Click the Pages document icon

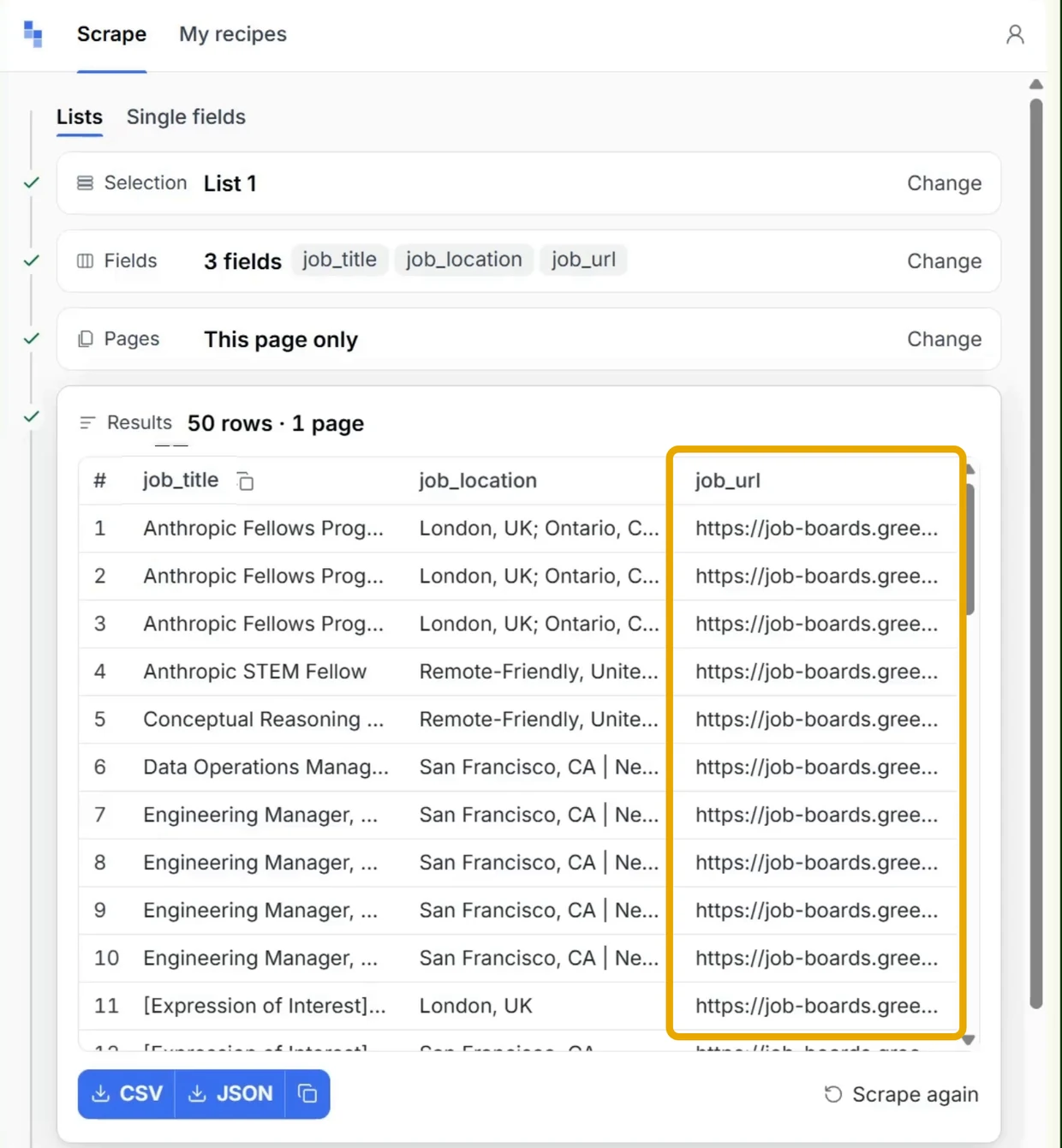click(85, 339)
